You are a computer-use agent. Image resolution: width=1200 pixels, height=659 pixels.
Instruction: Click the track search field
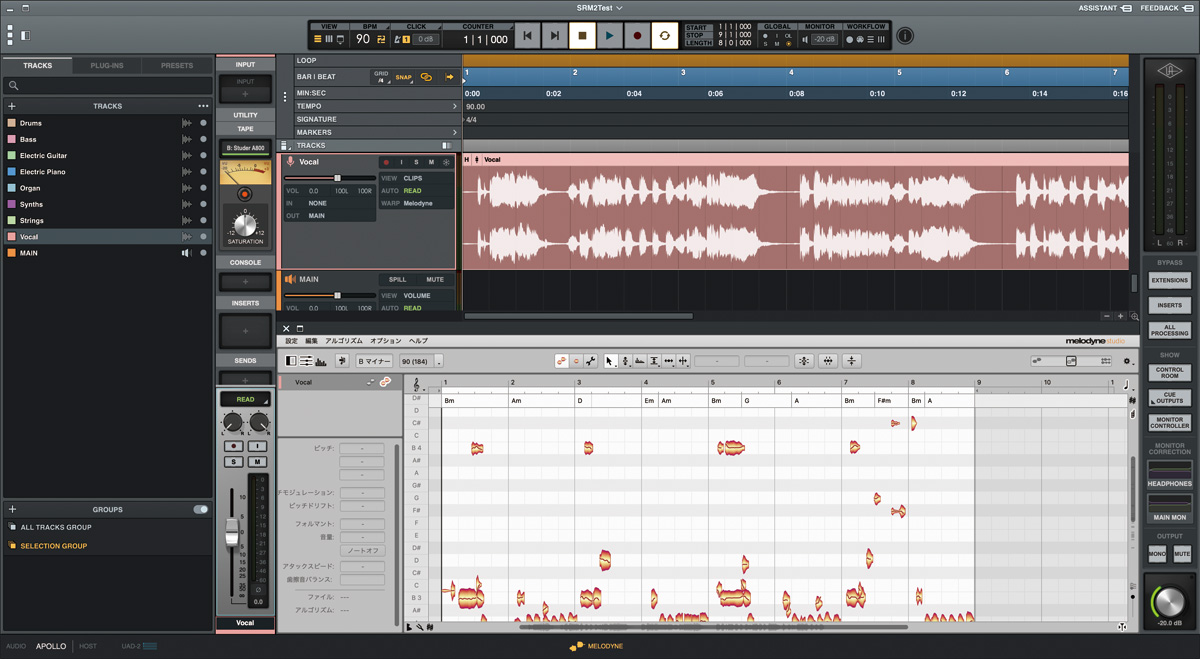[x=108, y=86]
